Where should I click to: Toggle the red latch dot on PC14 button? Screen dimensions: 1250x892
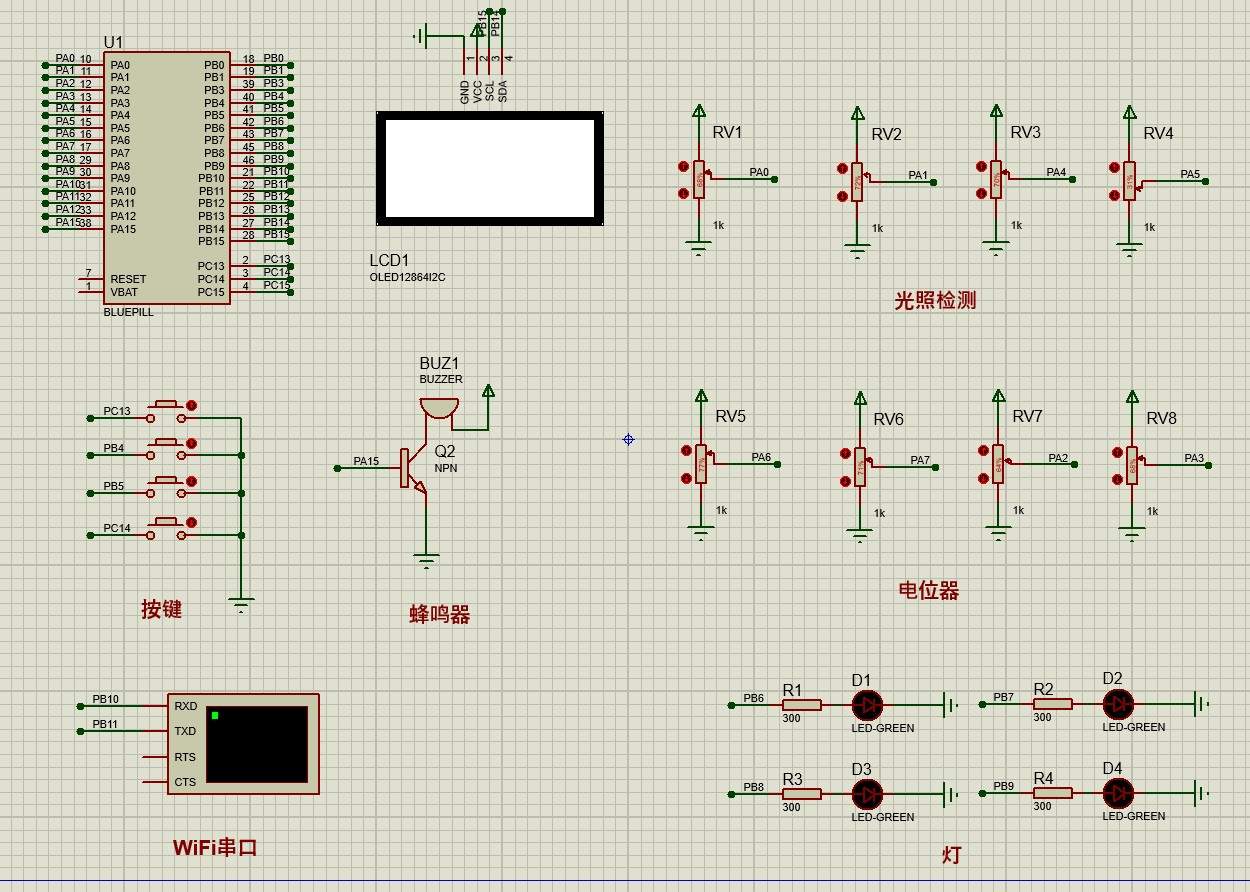[x=192, y=522]
